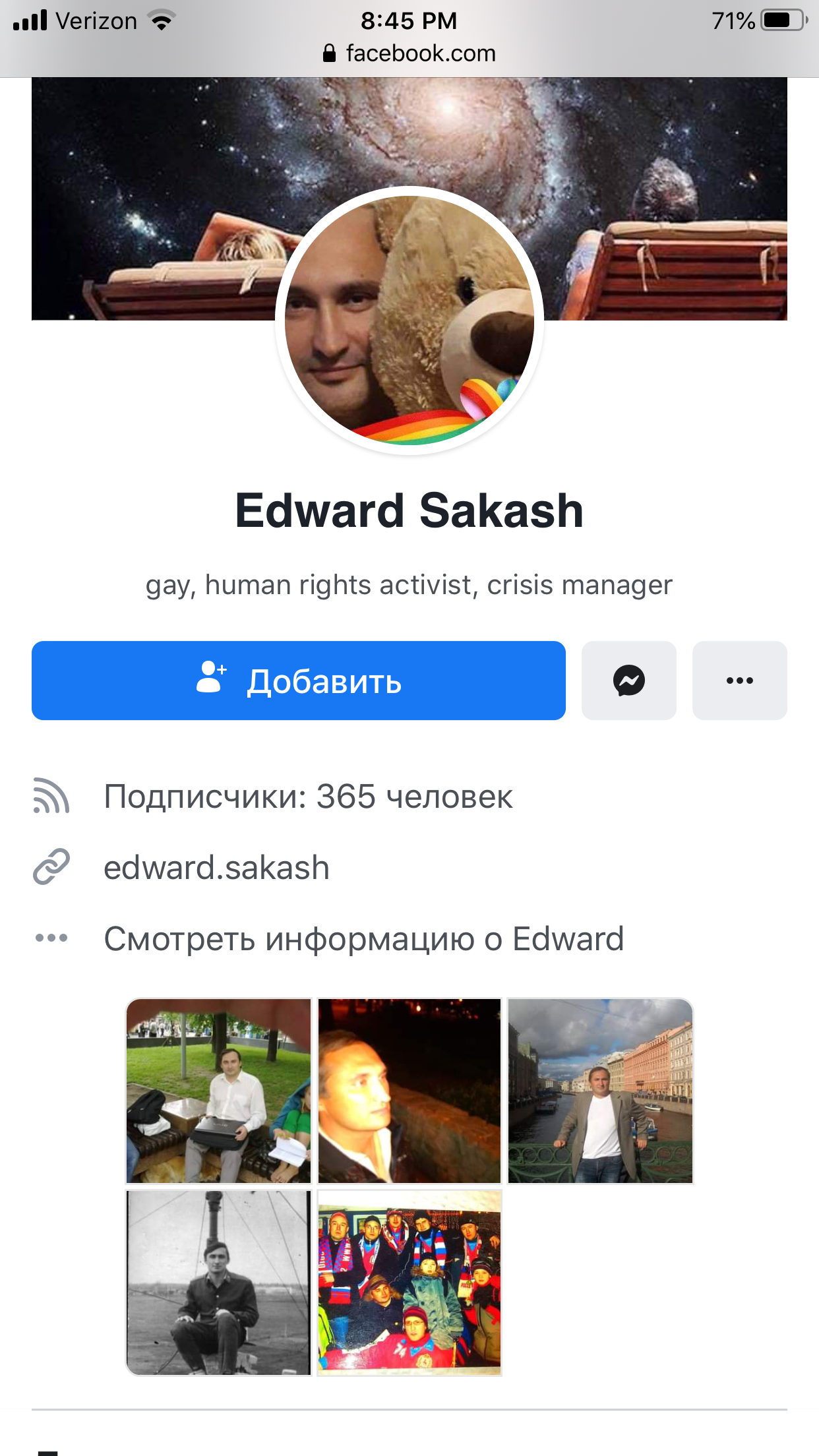
Task: Open the teddy bear profile picture
Action: pos(409,320)
